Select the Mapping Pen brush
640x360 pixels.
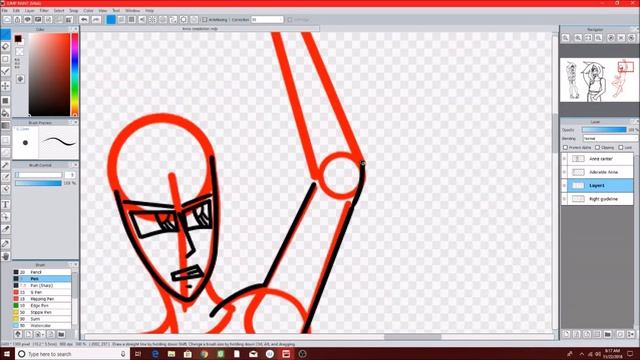pos(42,299)
